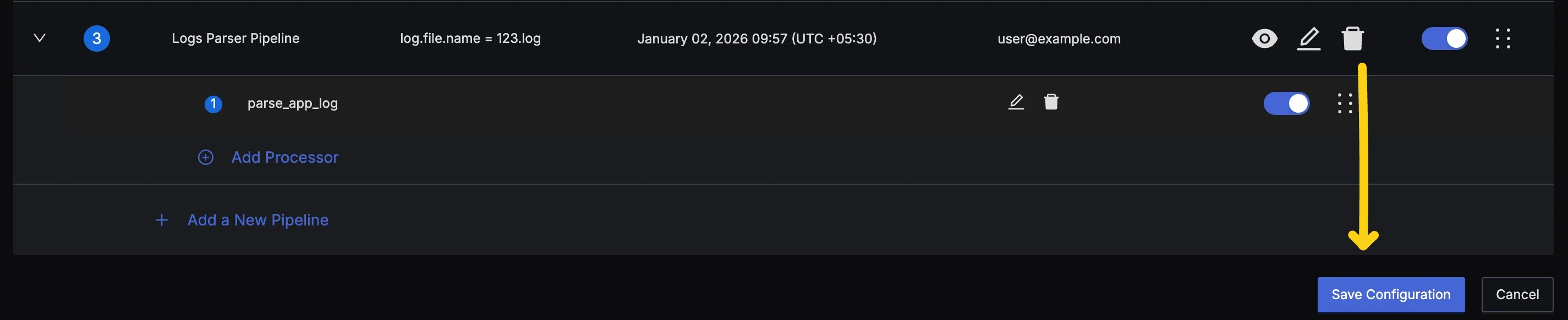Click the circled plus icon for Add Processor
This screenshot has height=320, width=1568.
coord(206,158)
